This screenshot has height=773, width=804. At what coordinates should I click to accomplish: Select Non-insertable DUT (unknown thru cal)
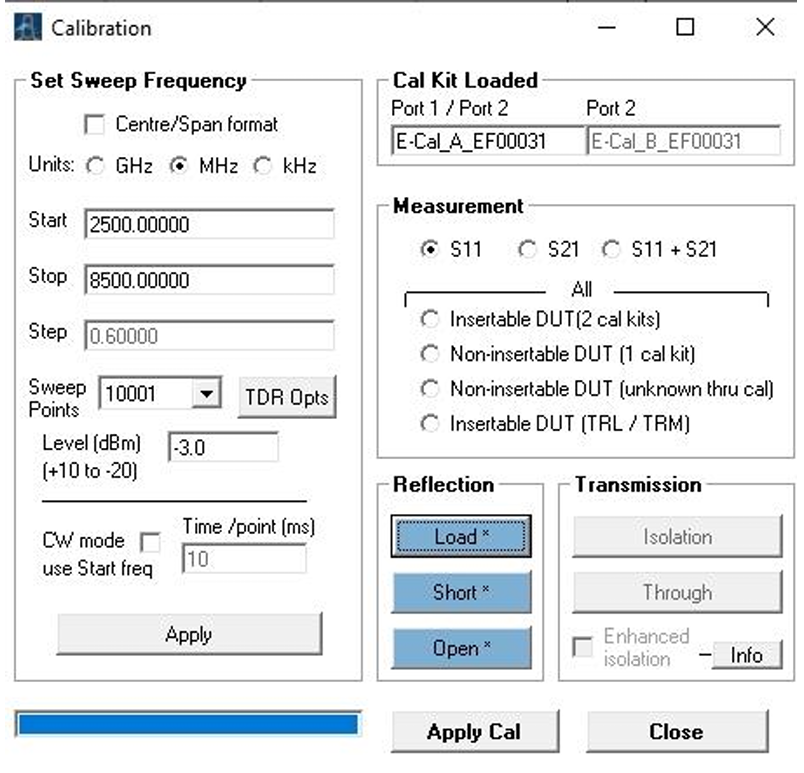[x=431, y=389]
